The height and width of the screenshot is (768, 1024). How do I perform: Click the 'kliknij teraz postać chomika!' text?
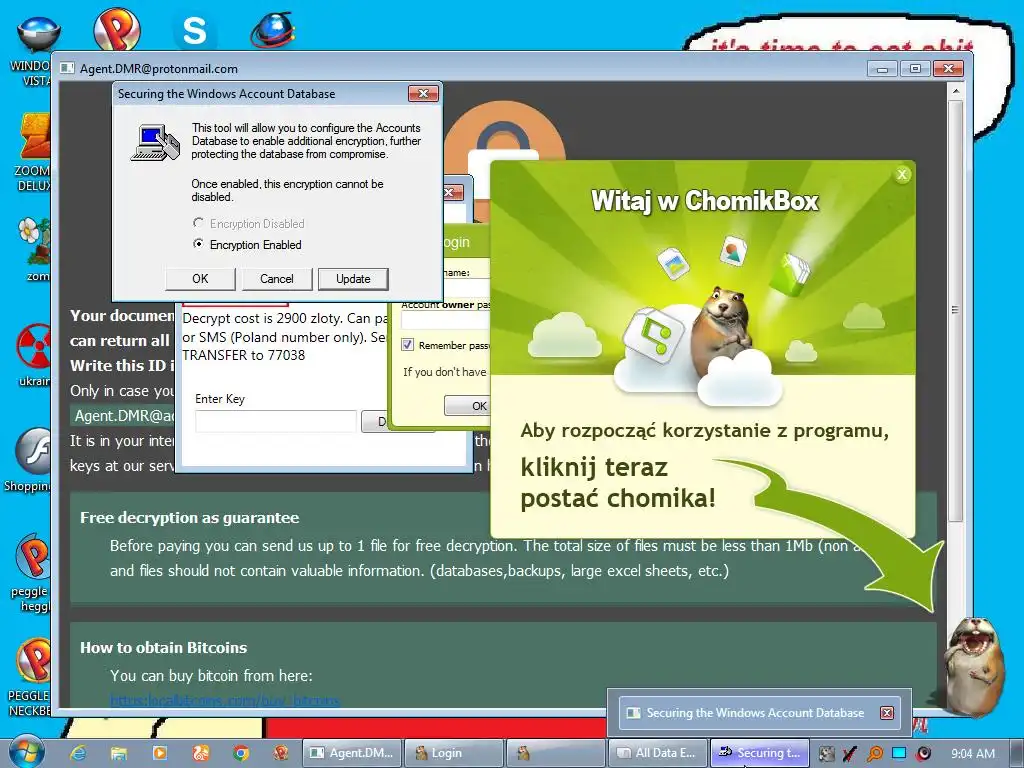pos(618,483)
